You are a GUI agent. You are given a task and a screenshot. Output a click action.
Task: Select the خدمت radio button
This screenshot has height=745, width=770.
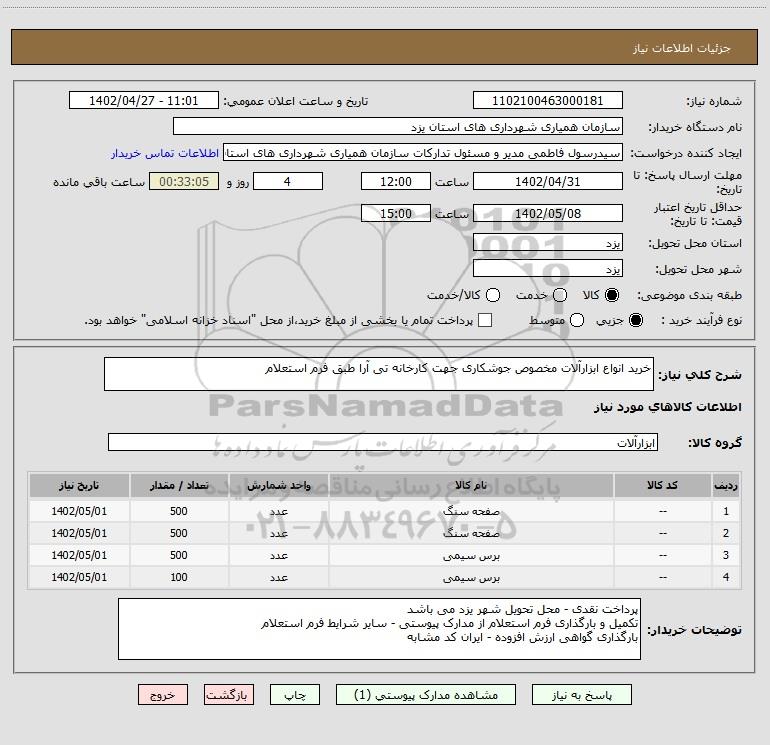[x=560, y=295]
